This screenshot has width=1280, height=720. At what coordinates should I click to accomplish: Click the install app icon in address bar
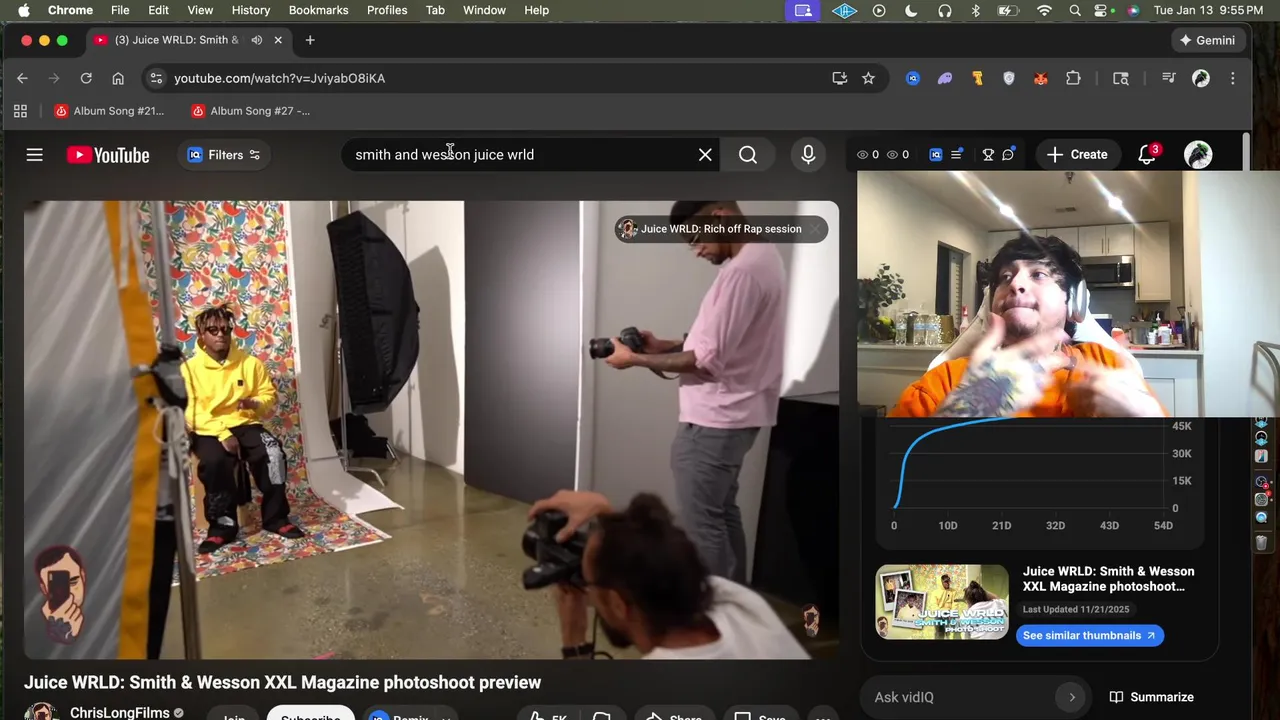pyautogui.click(x=840, y=78)
